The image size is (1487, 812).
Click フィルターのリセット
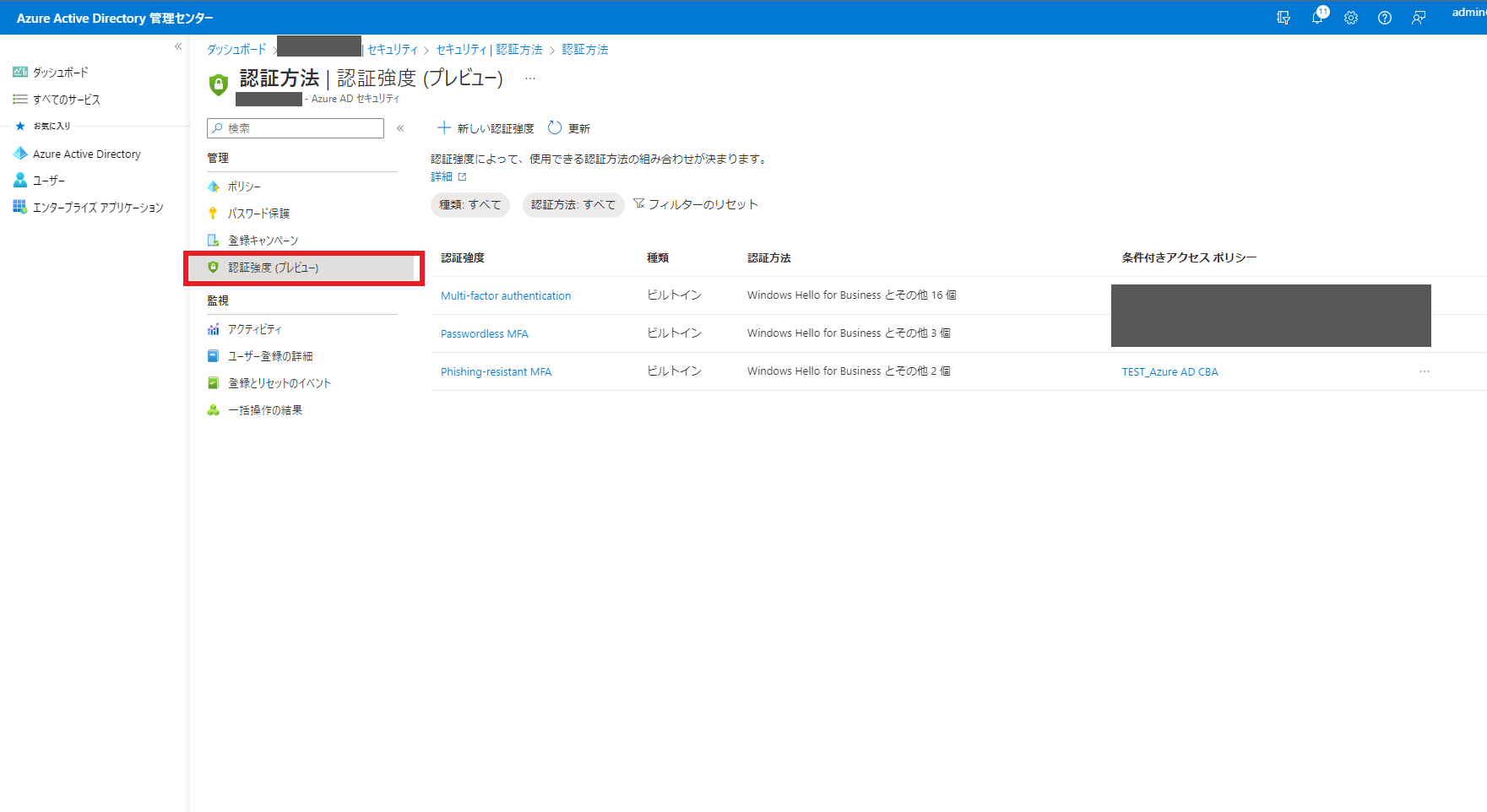pyautogui.click(x=696, y=204)
